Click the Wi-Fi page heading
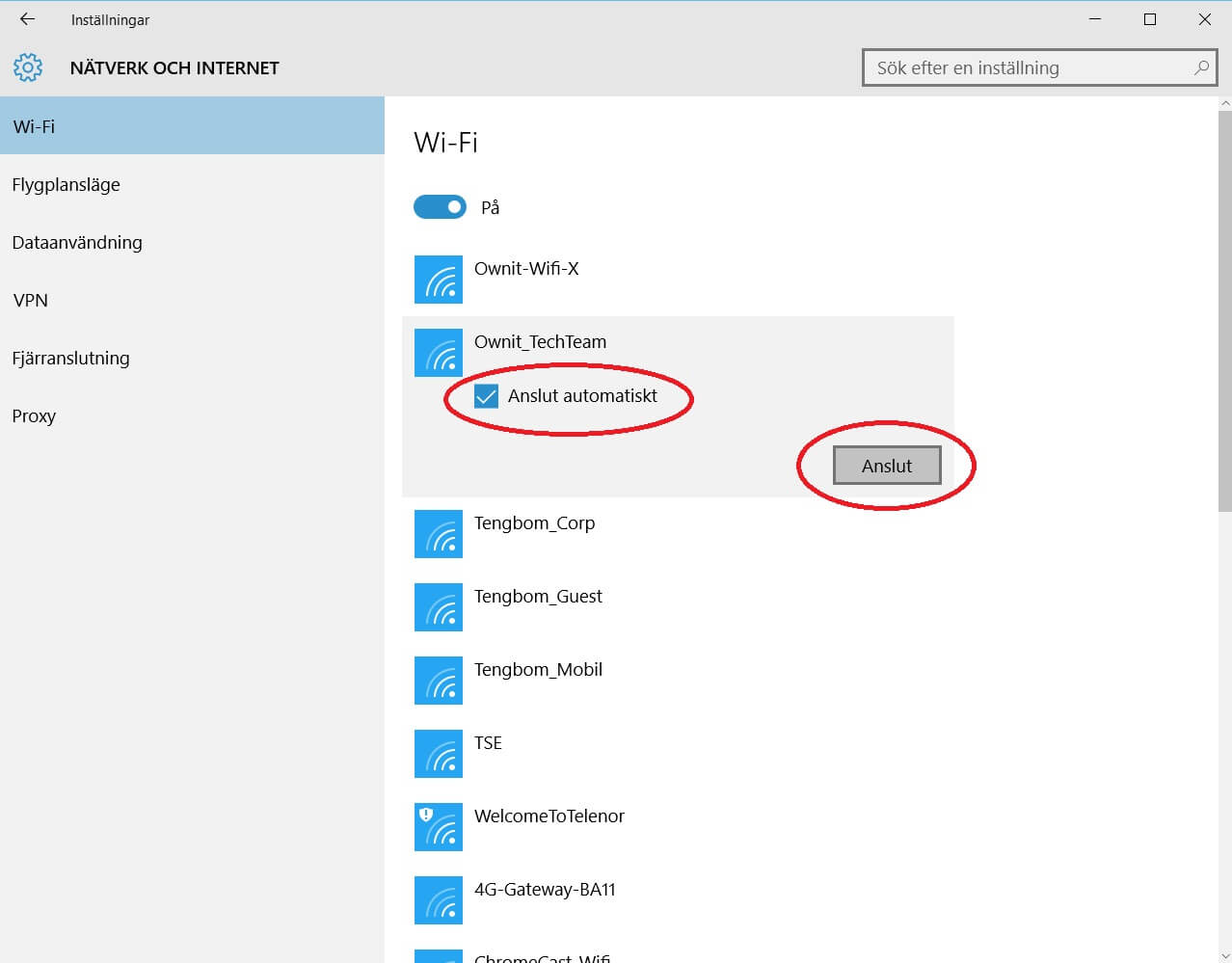Viewport: 1232px width, 963px height. tap(445, 143)
